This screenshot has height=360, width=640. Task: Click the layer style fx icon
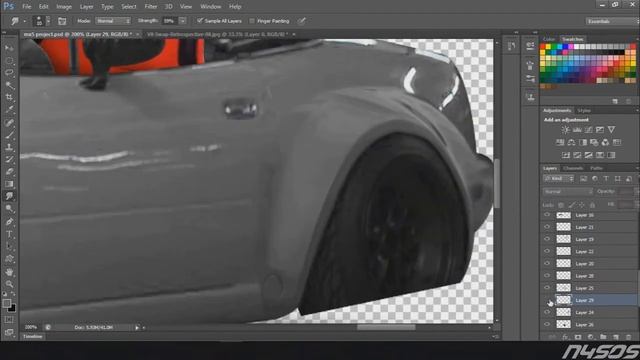tap(565, 337)
